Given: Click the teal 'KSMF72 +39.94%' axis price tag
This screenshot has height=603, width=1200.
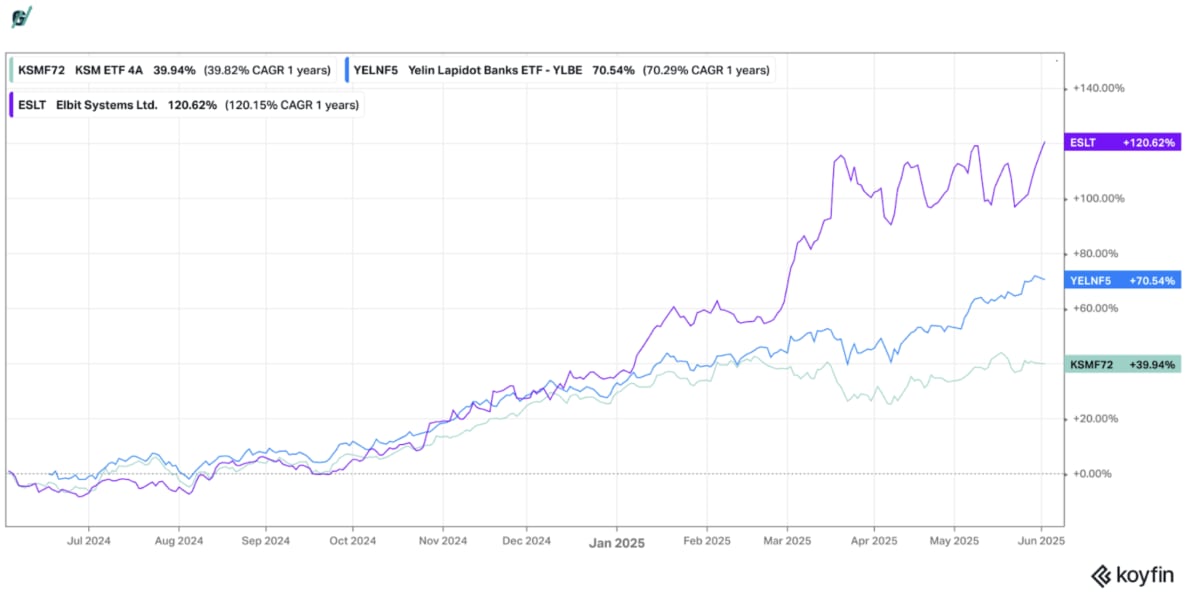Looking at the screenshot, I should pos(1123,364).
